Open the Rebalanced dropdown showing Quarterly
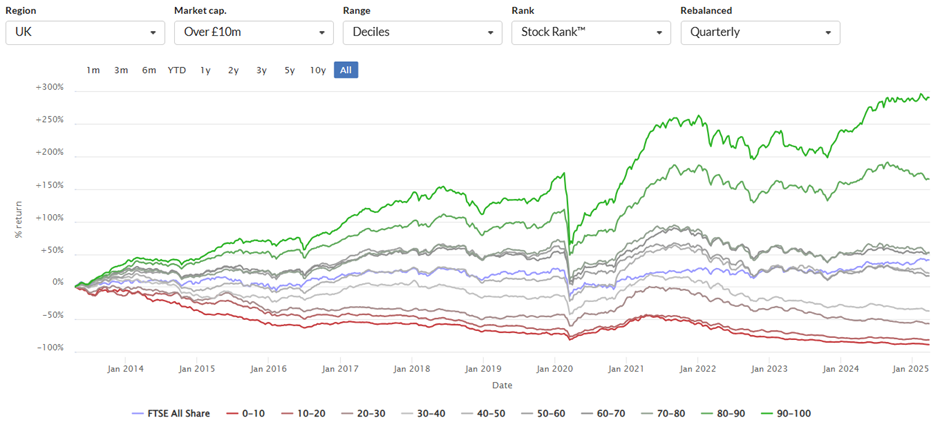 [x=760, y=32]
